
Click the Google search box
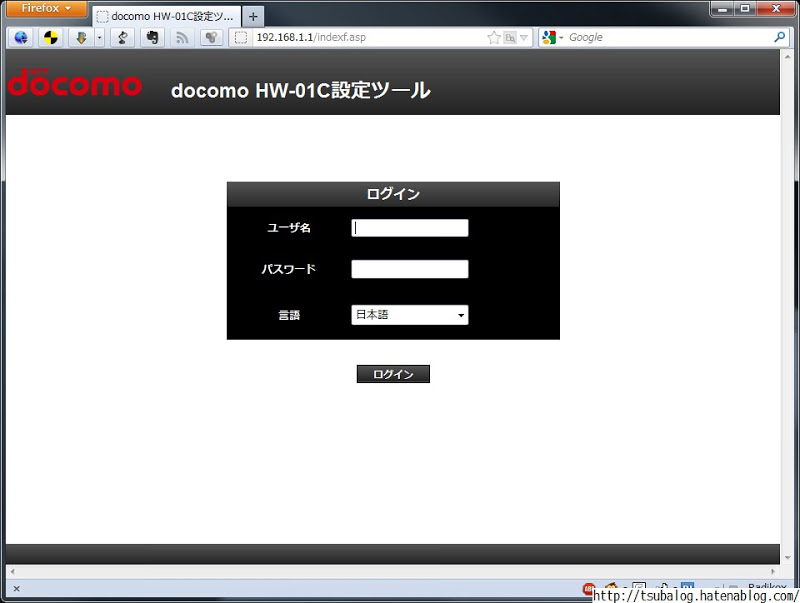pyautogui.click(x=665, y=38)
